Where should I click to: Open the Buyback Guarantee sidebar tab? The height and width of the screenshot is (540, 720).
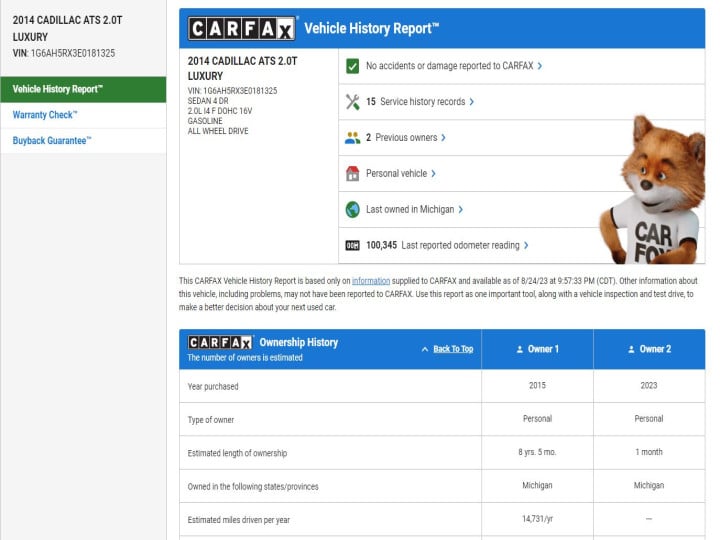coord(83,141)
